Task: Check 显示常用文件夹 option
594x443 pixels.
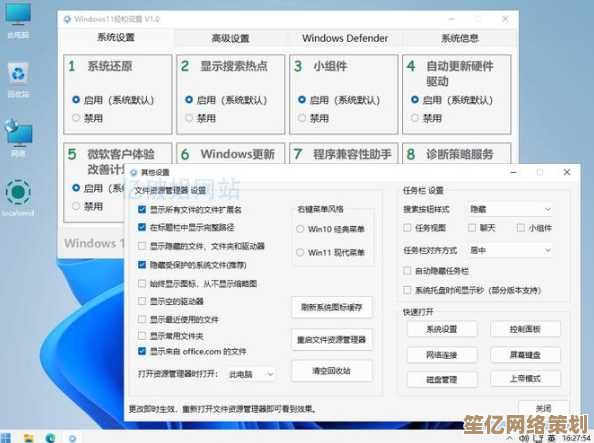Action: click(142, 335)
